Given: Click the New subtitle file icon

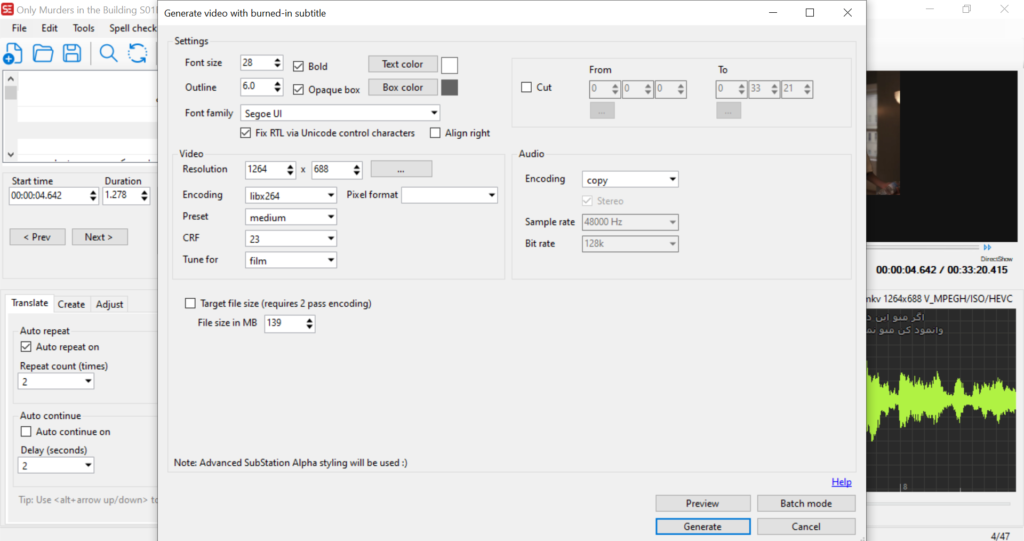Looking at the screenshot, I should point(12,54).
